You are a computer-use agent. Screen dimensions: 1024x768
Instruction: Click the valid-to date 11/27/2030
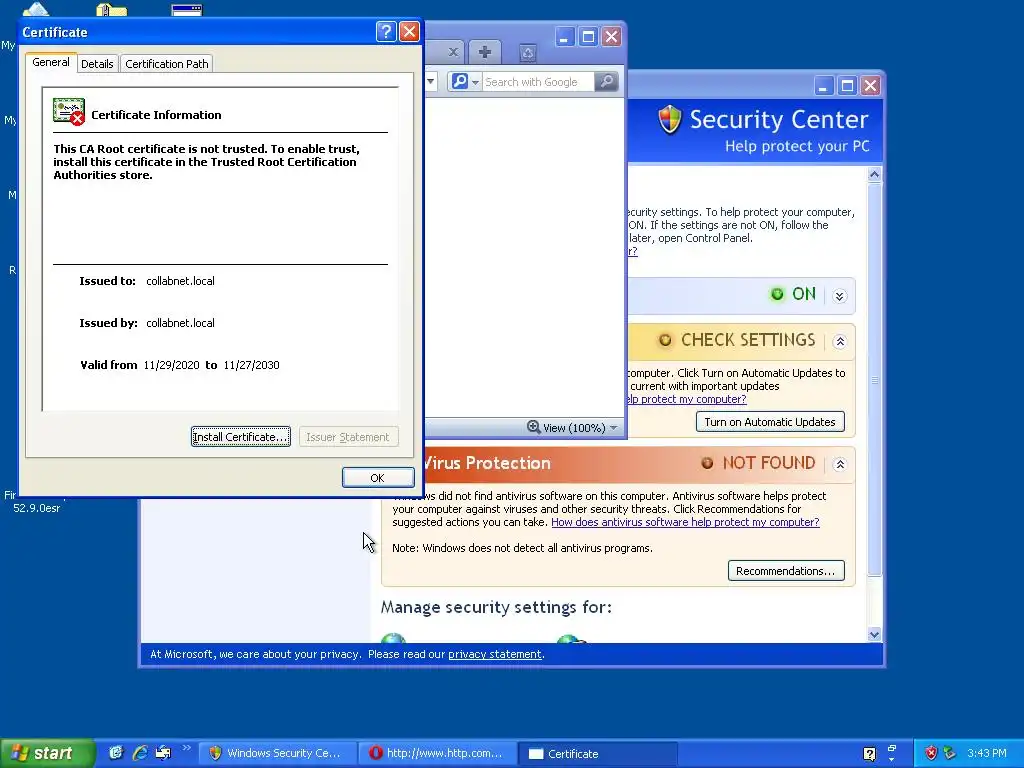(x=251, y=365)
